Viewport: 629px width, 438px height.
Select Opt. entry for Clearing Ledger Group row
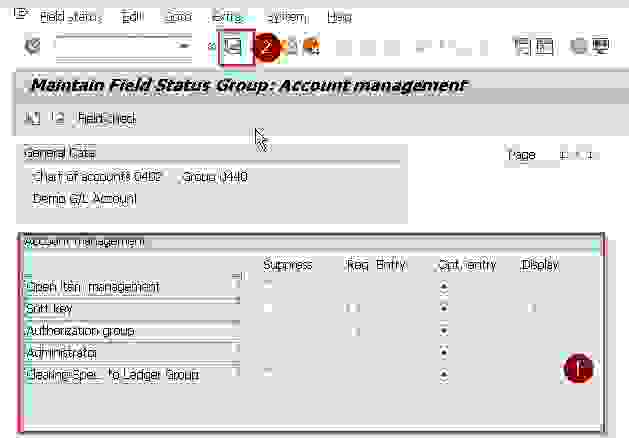click(x=444, y=375)
